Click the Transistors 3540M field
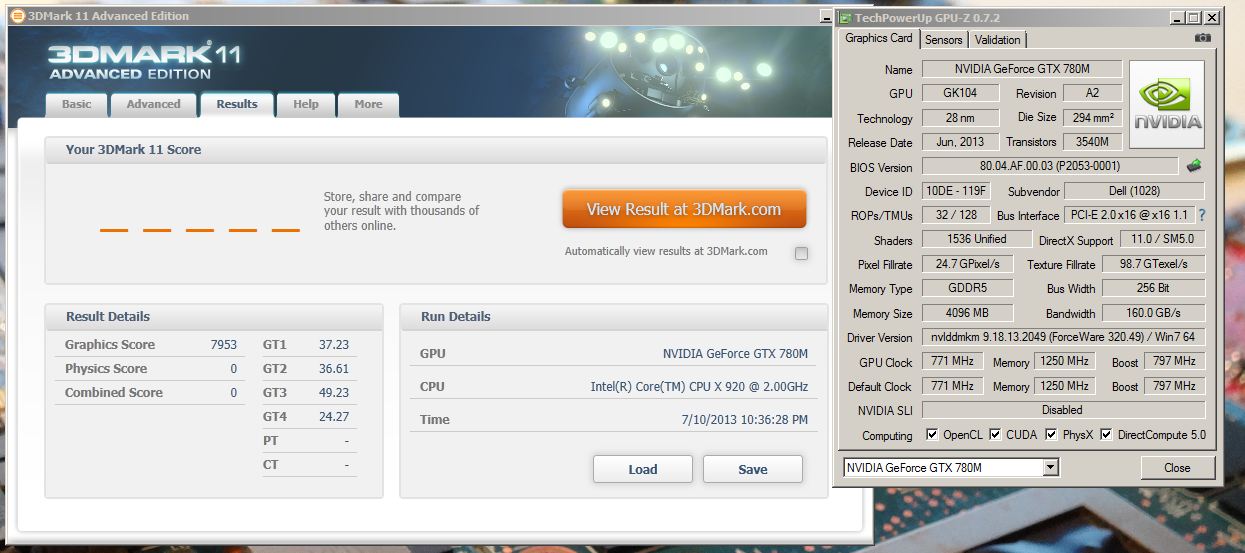Viewport: 1245px width, 553px height. [x=1092, y=142]
